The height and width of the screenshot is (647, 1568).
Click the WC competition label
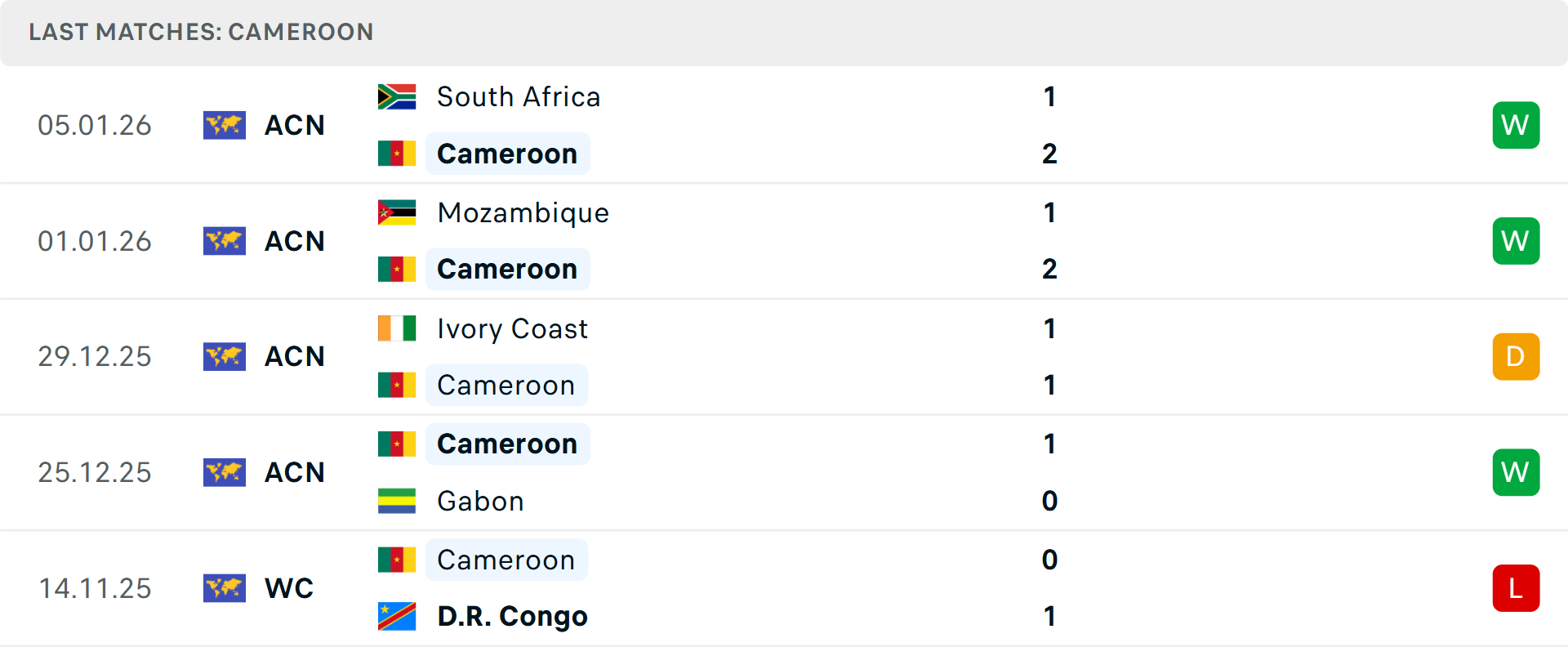click(x=289, y=588)
